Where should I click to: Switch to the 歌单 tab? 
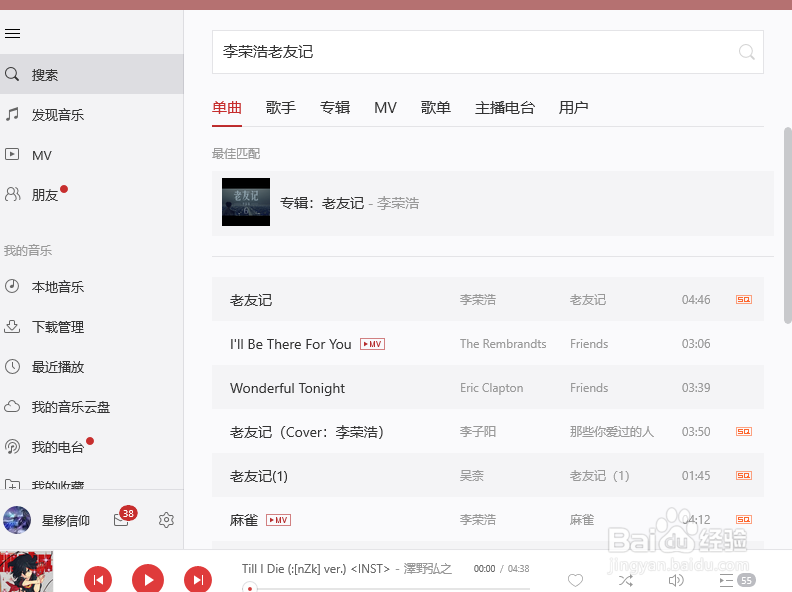click(x=435, y=108)
